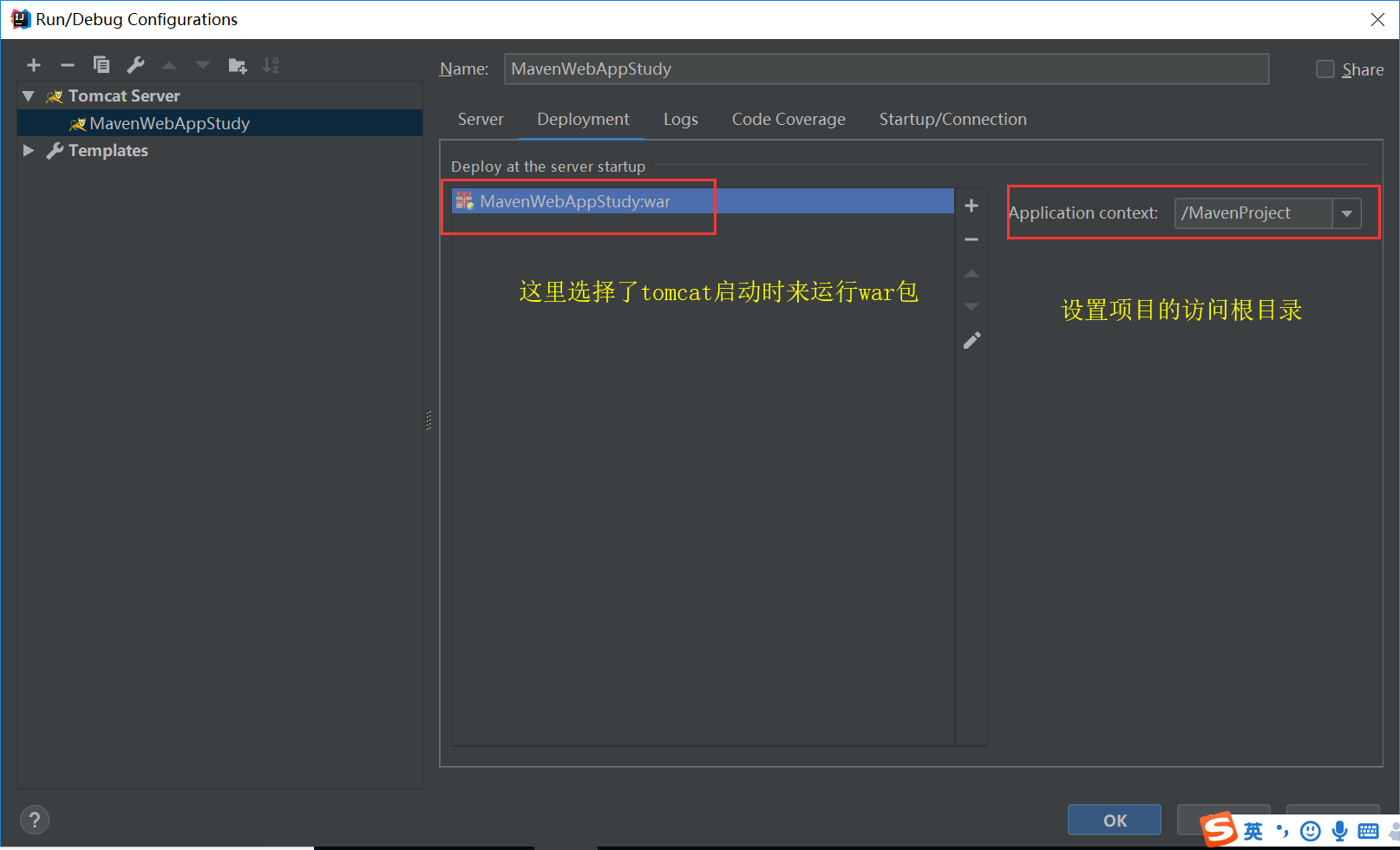Image resolution: width=1400 pixels, height=850 pixels.
Task: Remove deployment artifact minus button
Action: 971,239
